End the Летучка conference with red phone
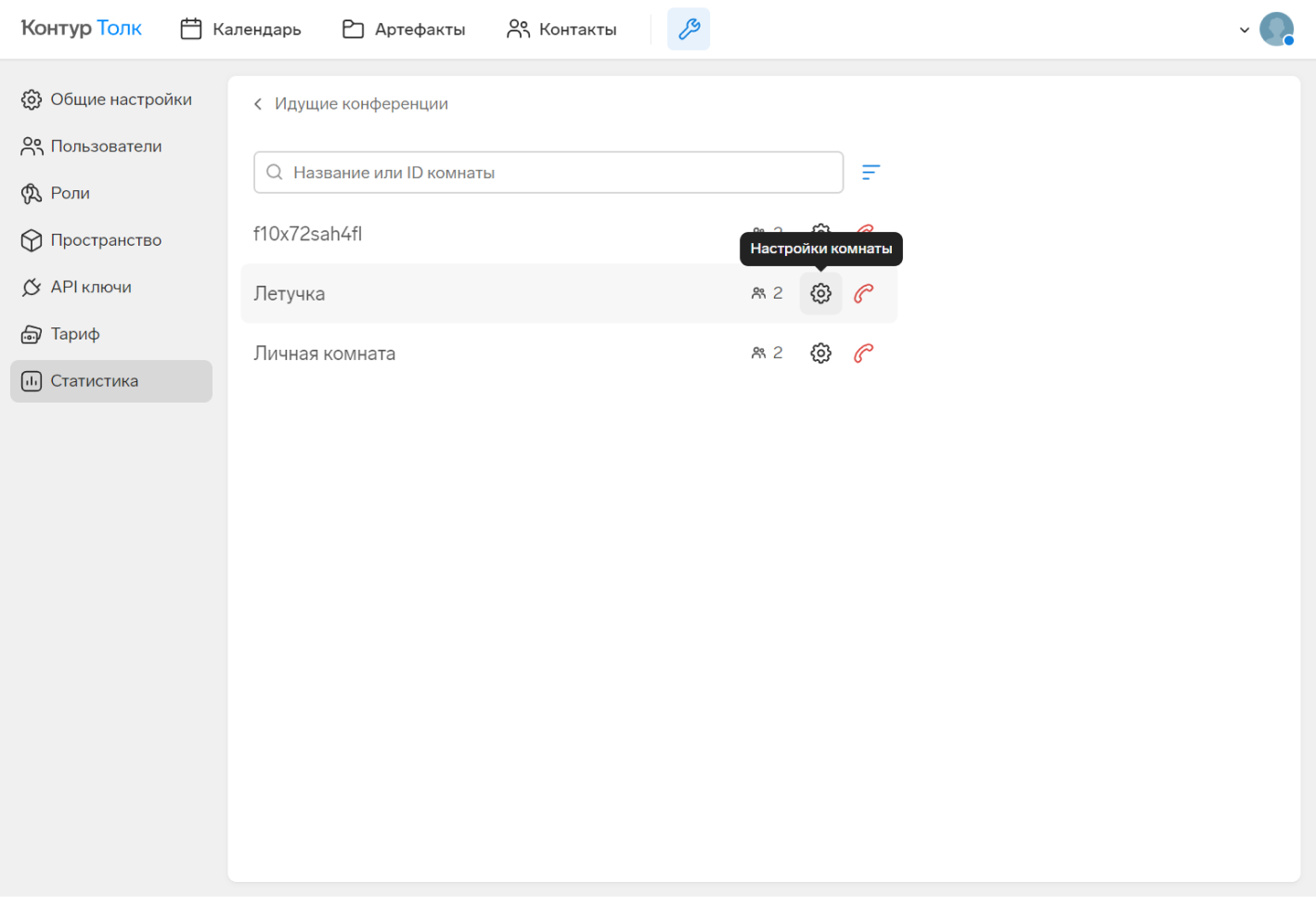Image resolution: width=1316 pixels, height=897 pixels. pyautogui.click(x=864, y=293)
